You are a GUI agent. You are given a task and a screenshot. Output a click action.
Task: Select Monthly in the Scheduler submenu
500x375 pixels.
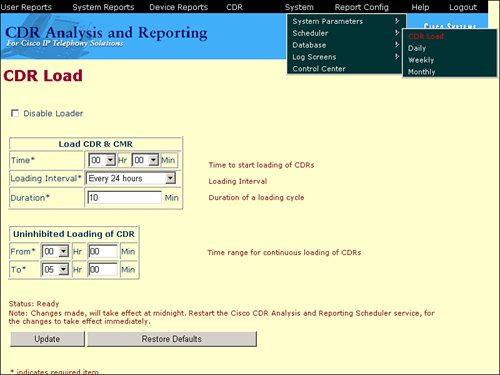point(422,72)
